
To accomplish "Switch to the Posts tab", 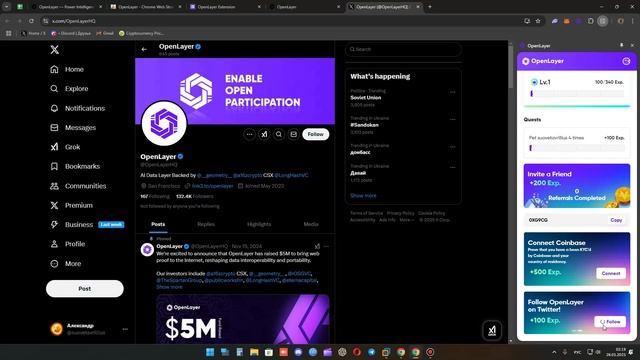I will pos(158,224).
